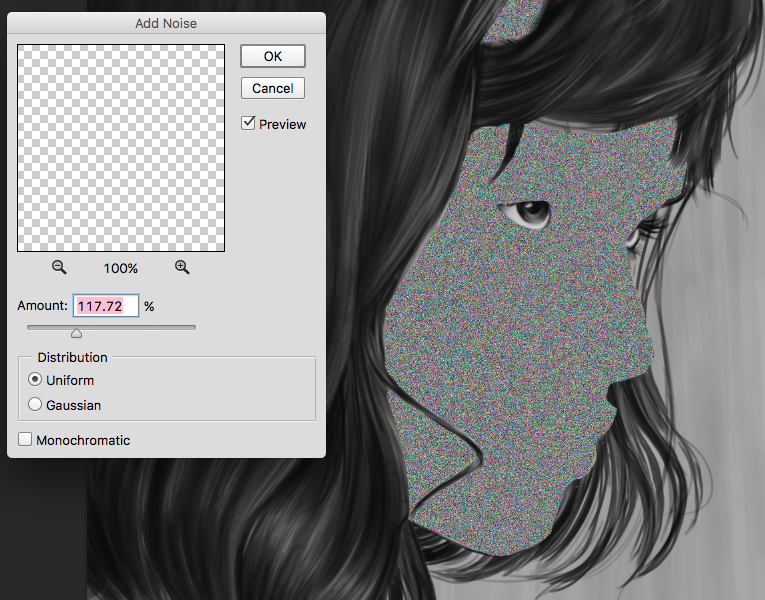Zoom out the noise preview
This screenshot has height=600, width=765.
[59, 267]
